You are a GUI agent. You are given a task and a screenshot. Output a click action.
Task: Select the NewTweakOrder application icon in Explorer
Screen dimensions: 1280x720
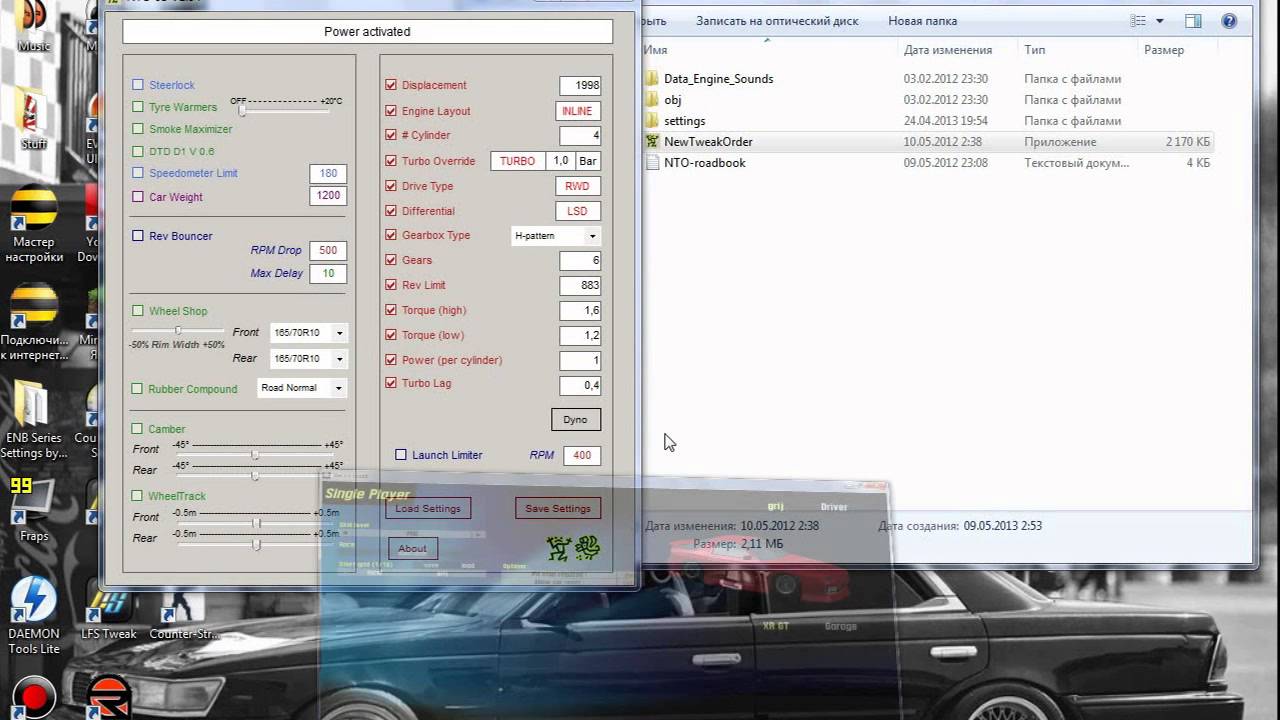653,142
